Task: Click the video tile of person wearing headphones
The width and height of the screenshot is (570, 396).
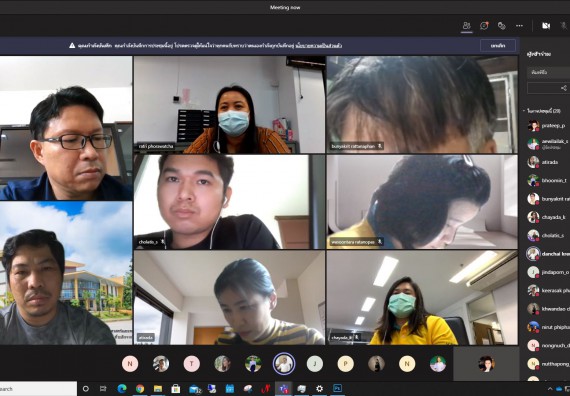Action: pyautogui.click(x=422, y=202)
